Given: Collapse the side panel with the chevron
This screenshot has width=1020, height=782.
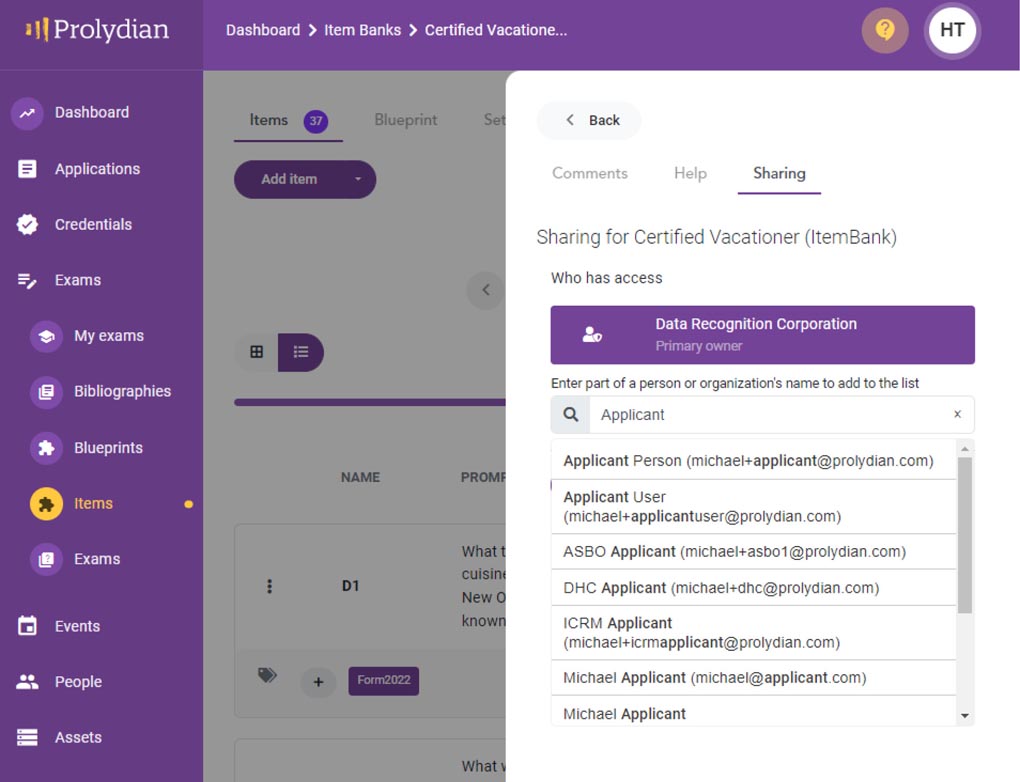Looking at the screenshot, I should (x=486, y=290).
